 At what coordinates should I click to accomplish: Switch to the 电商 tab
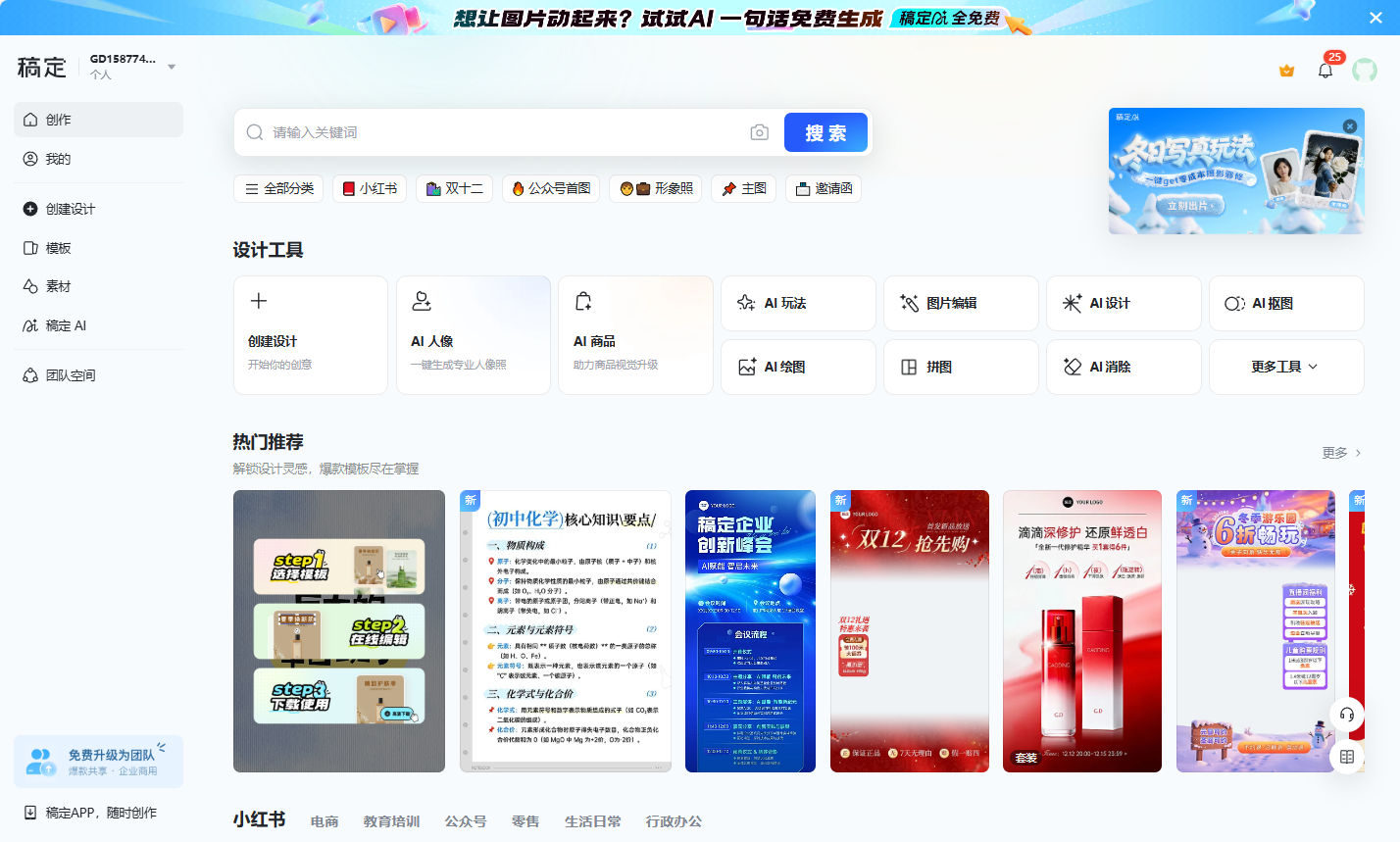point(325,821)
